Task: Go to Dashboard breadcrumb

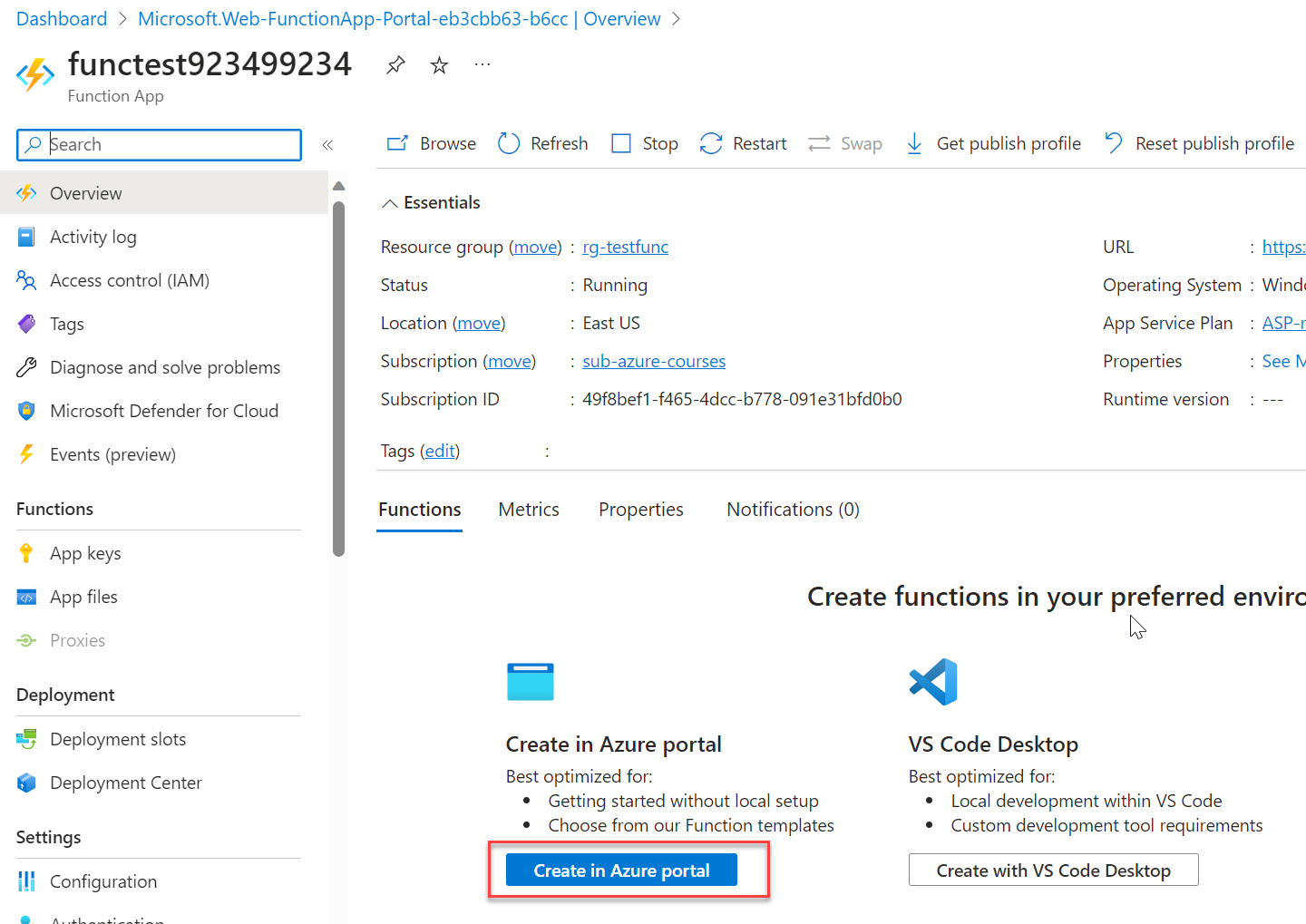Action: [62, 19]
